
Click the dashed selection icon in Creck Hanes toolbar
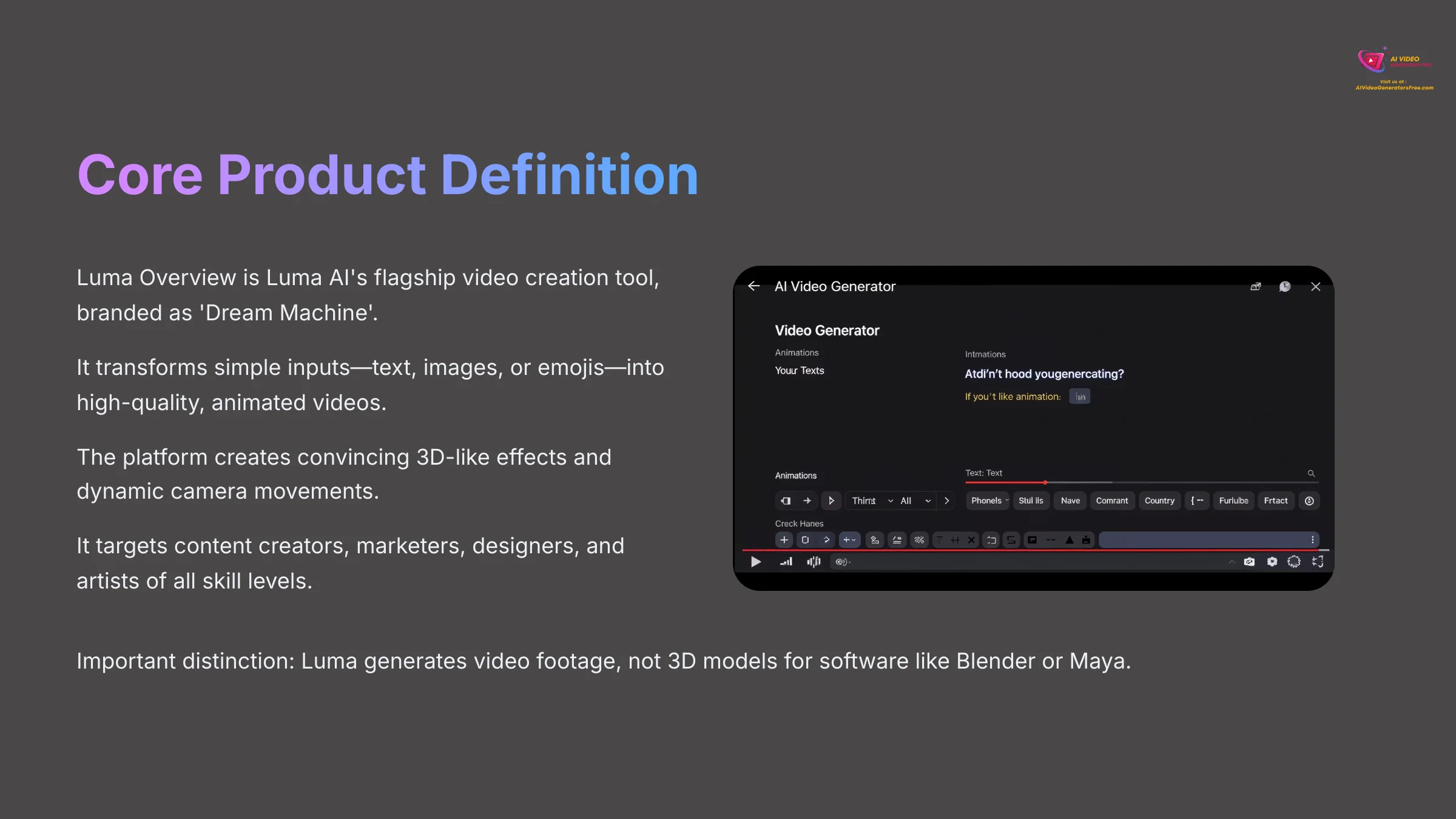[991, 539]
